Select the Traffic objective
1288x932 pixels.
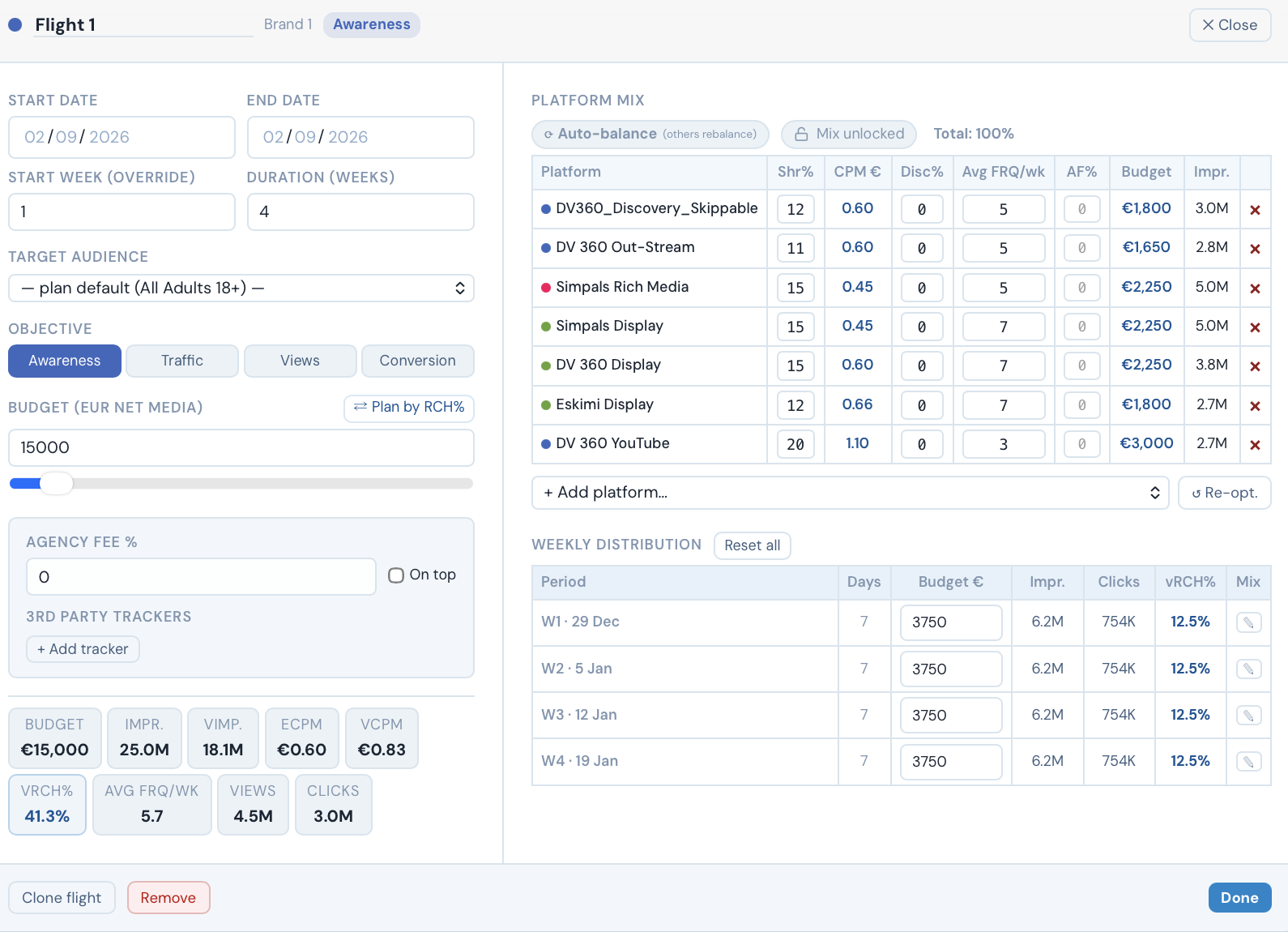click(182, 361)
